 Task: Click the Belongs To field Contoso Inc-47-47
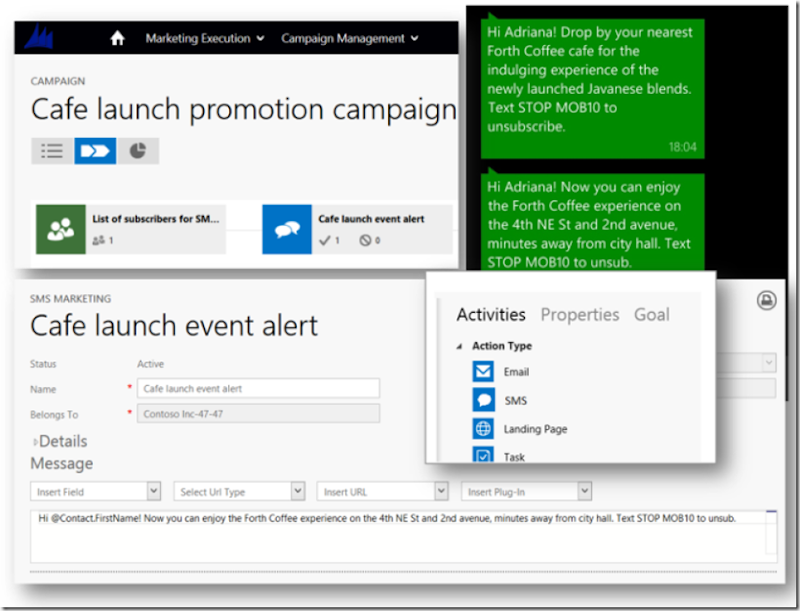258,414
